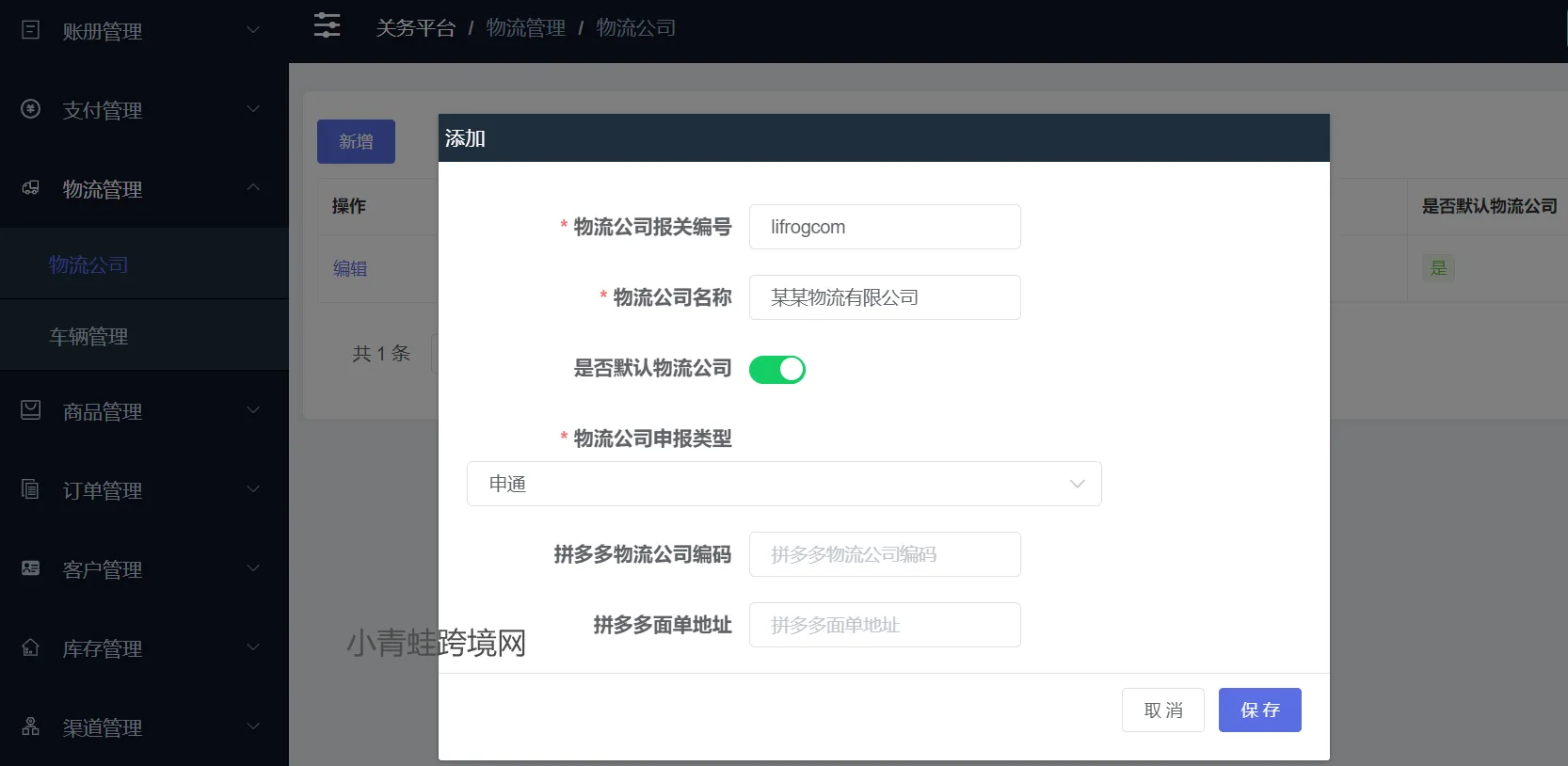Expand the 支付管理 submenu chevron
This screenshot has width=1568, height=766.
coord(253,109)
